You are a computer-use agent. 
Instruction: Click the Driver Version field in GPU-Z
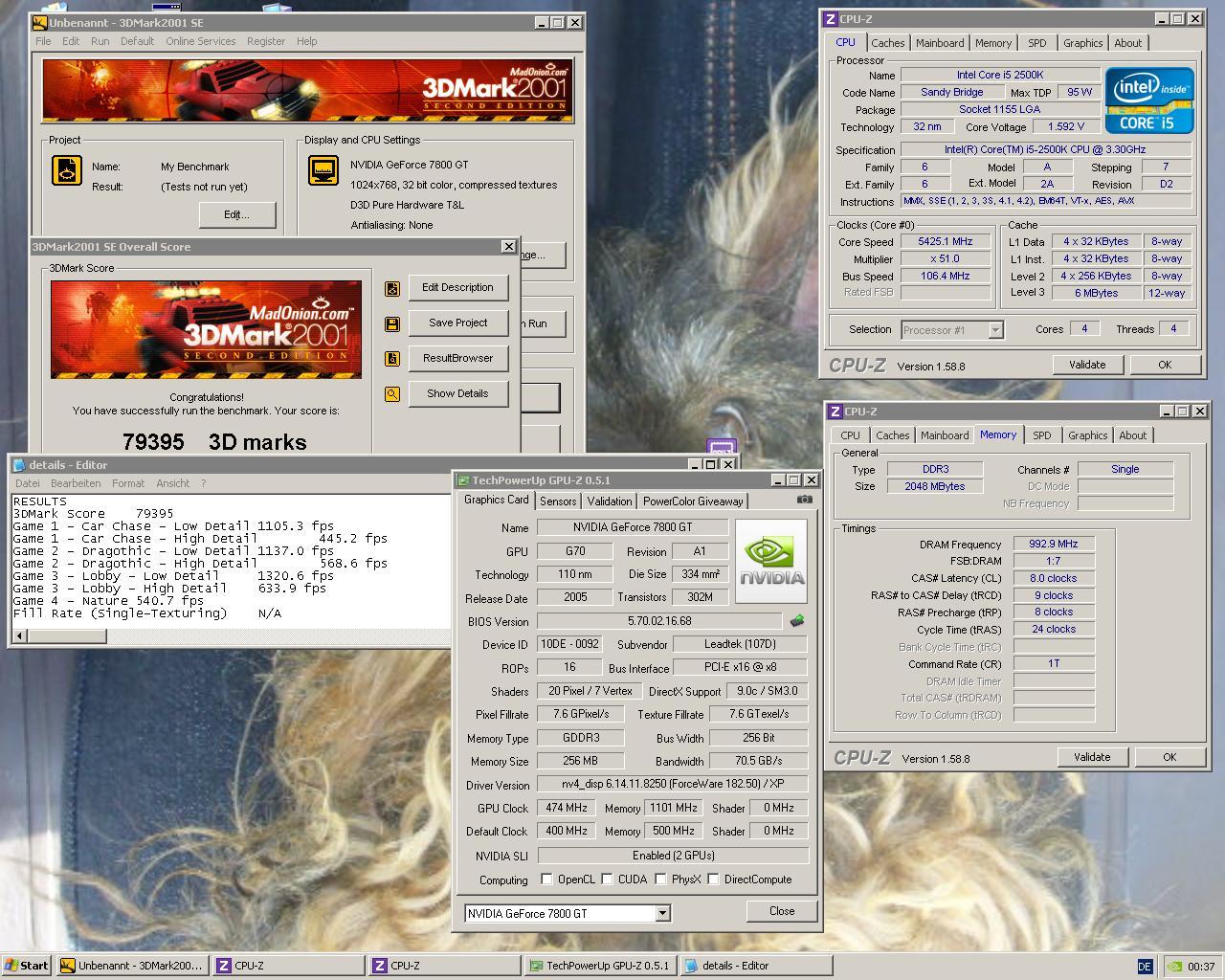point(673,784)
